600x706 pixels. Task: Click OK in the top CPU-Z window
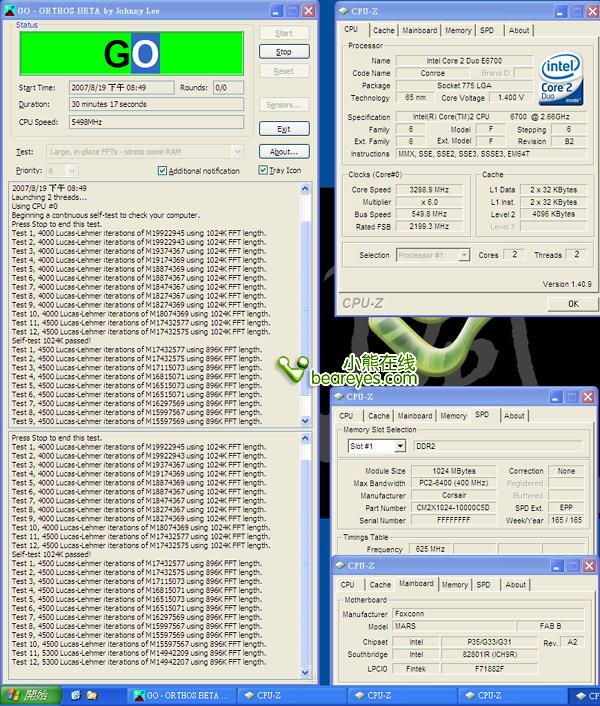(x=573, y=304)
